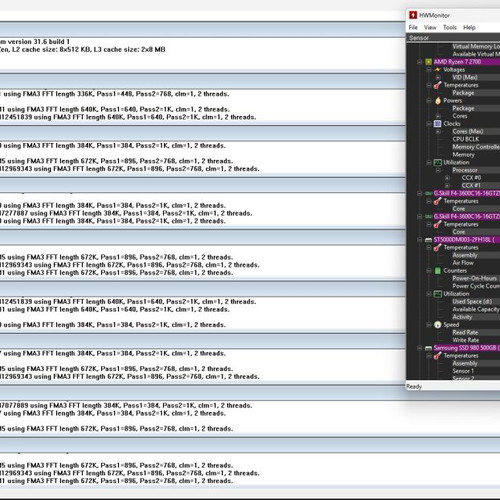Collapse the Samsung SSD 980 500GB node
The height and width of the screenshot is (500, 500).
click(x=420, y=348)
